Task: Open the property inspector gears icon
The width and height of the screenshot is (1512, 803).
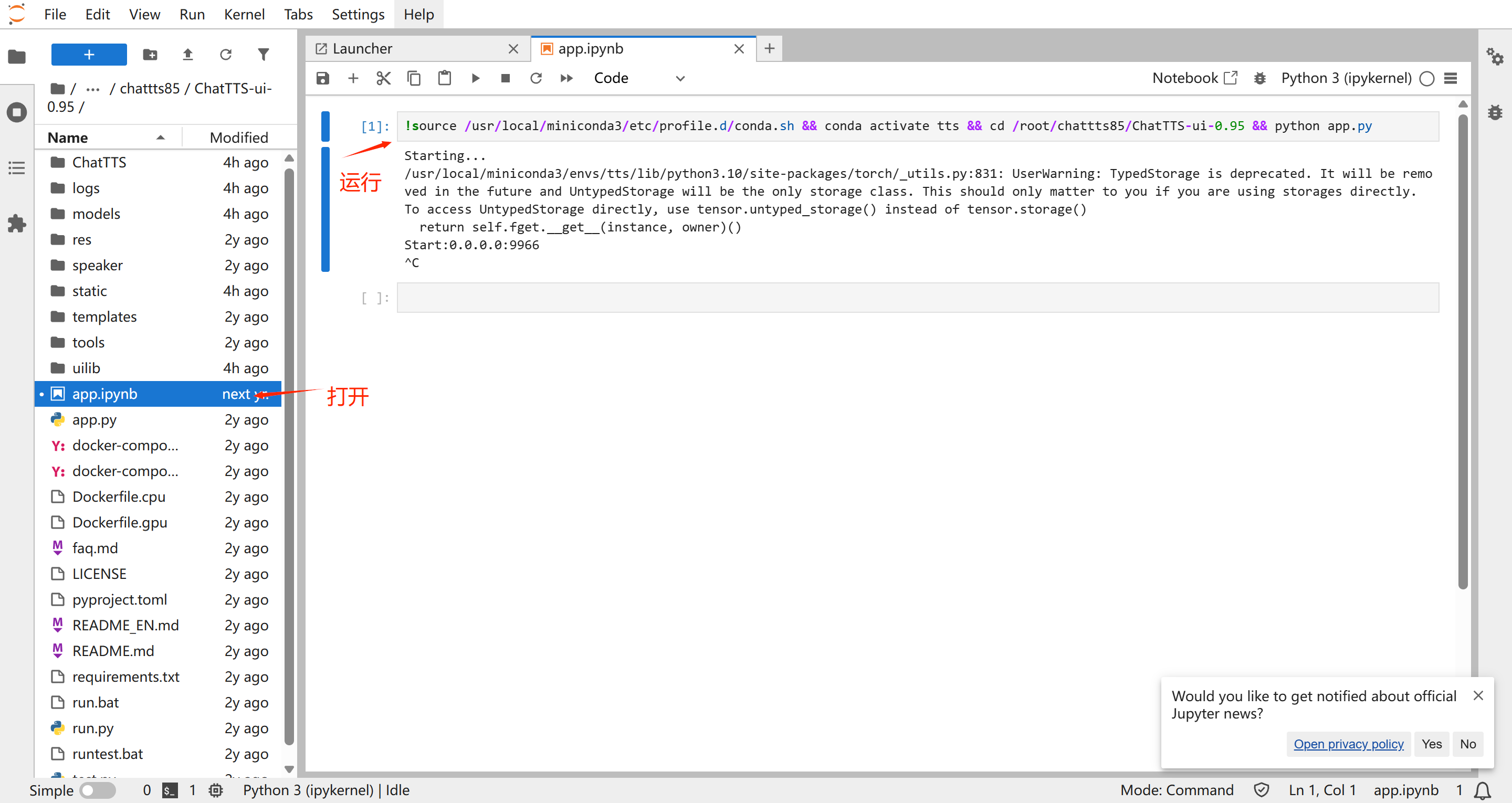Action: [1494, 56]
